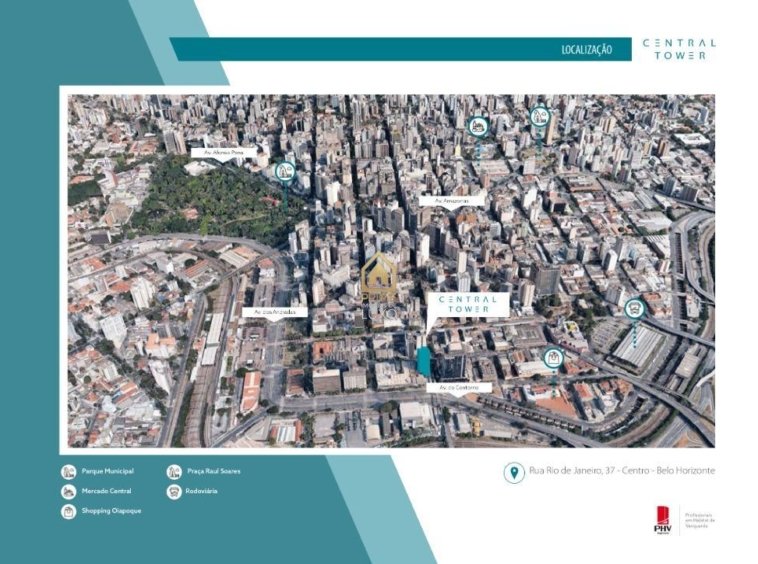This screenshot has width=758, height=564.
Task: Click the Av. do Contorno street label
Action: [x=452, y=387]
